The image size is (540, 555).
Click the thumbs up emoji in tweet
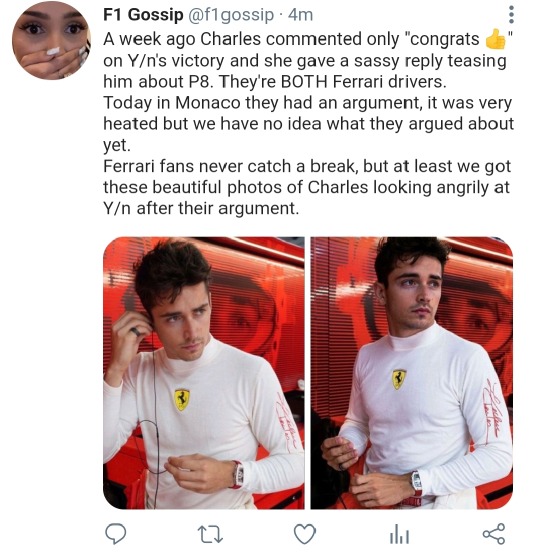[495, 39]
